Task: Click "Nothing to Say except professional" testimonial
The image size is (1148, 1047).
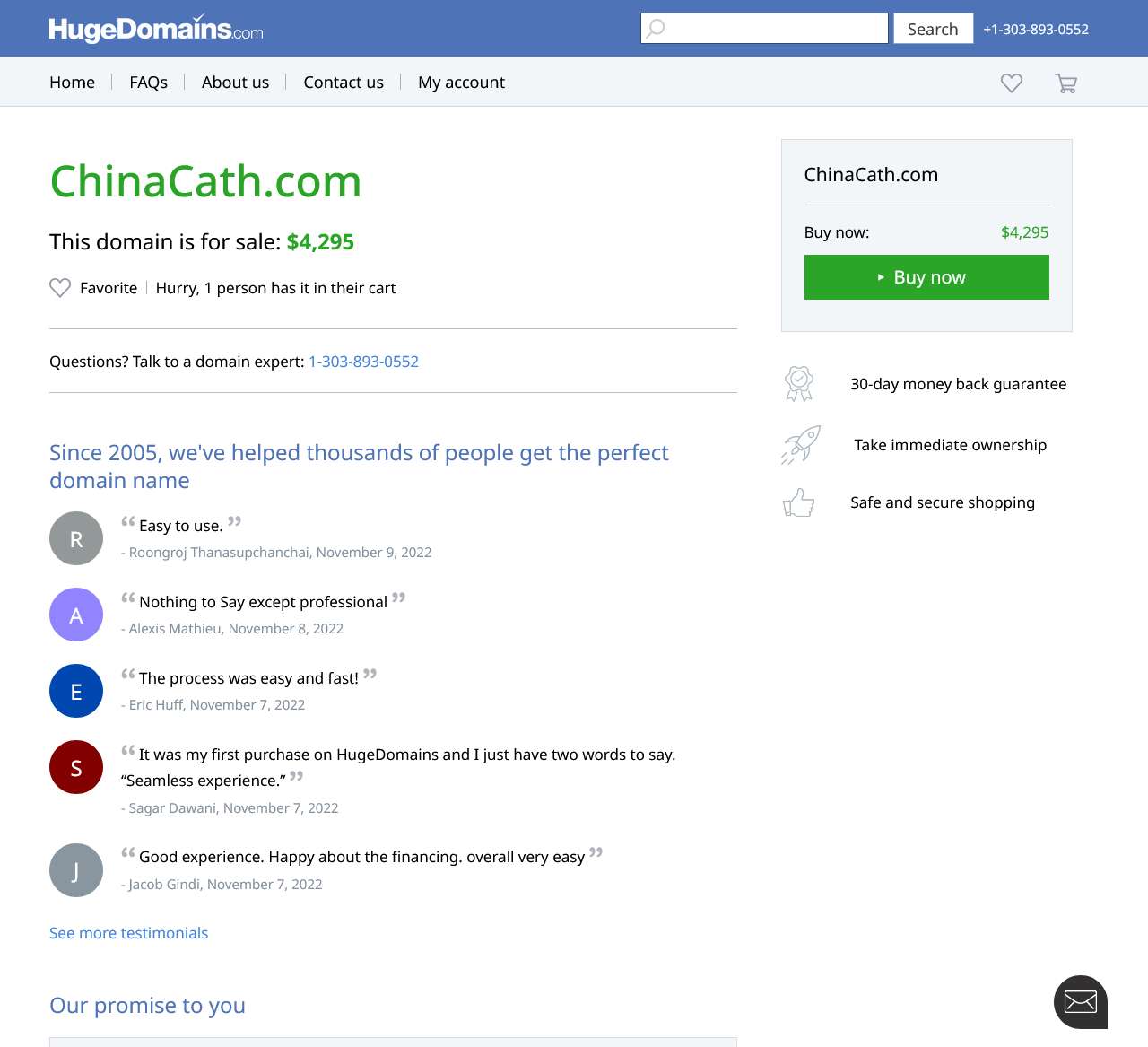Action: tap(263, 602)
